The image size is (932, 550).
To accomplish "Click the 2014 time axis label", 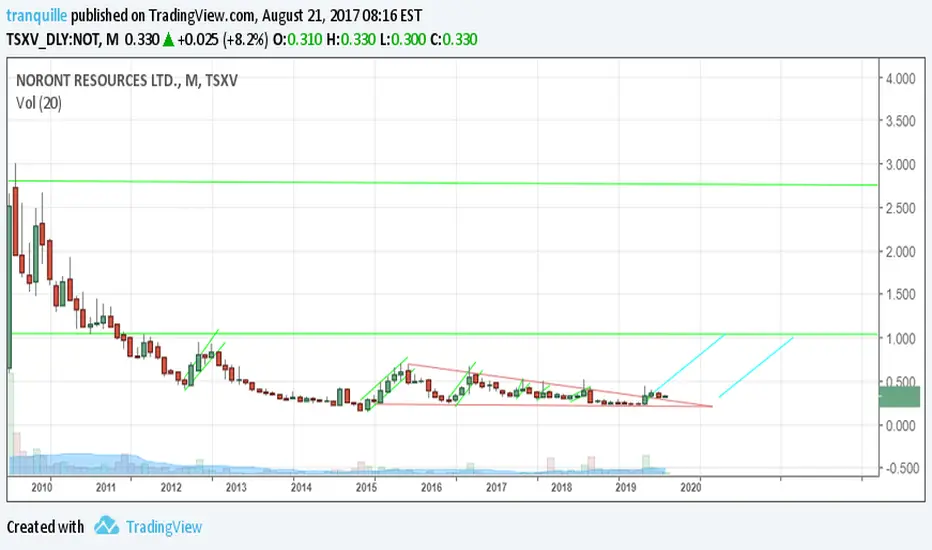I will pos(301,488).
